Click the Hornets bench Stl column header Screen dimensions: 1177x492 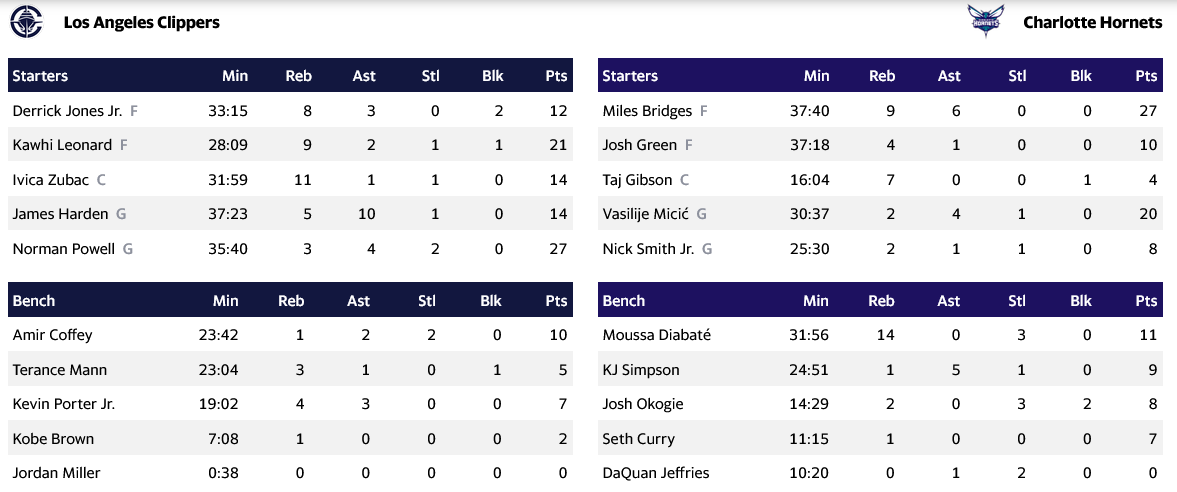[x=1017, y=301]
